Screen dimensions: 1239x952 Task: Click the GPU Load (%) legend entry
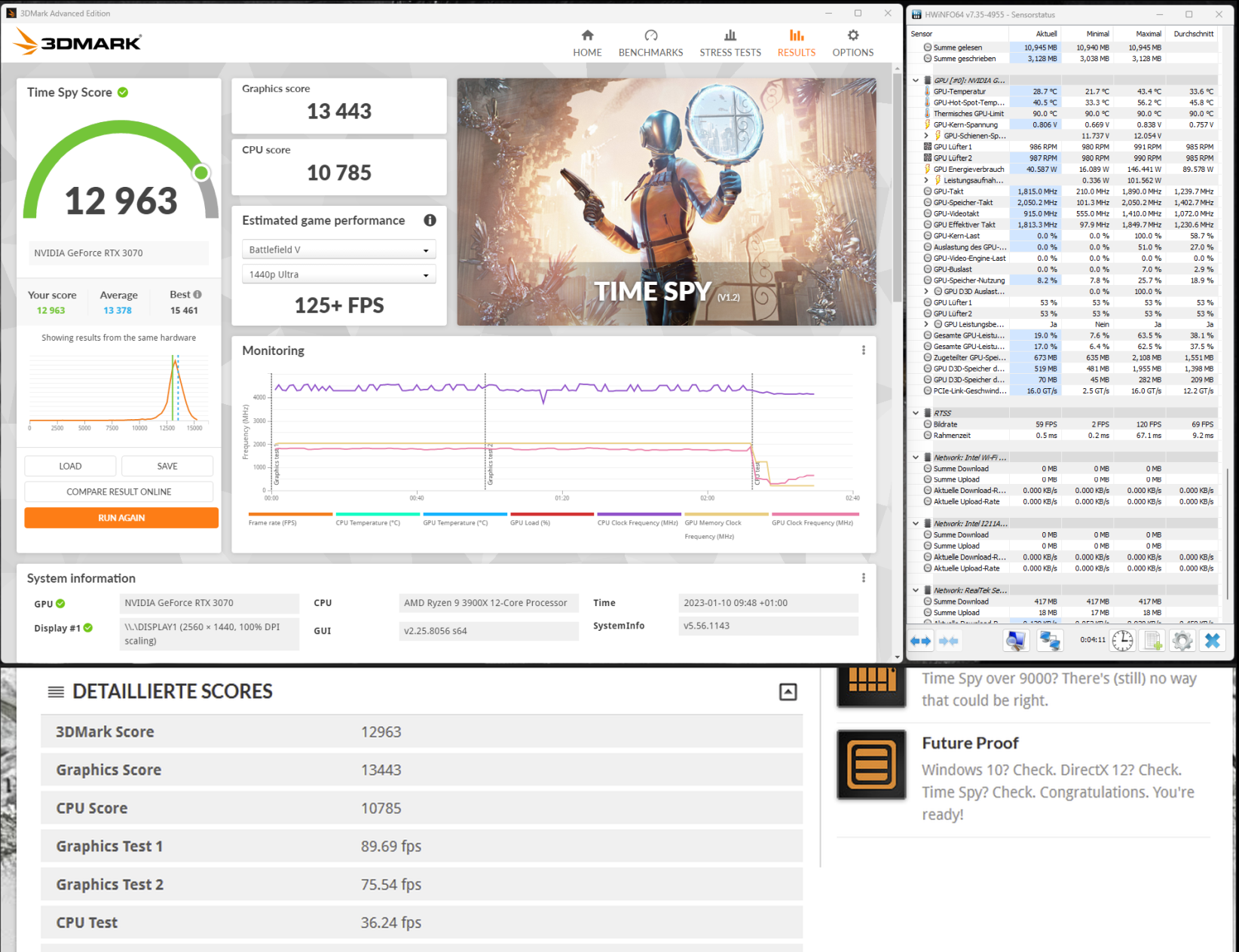(x=552, y=520)
